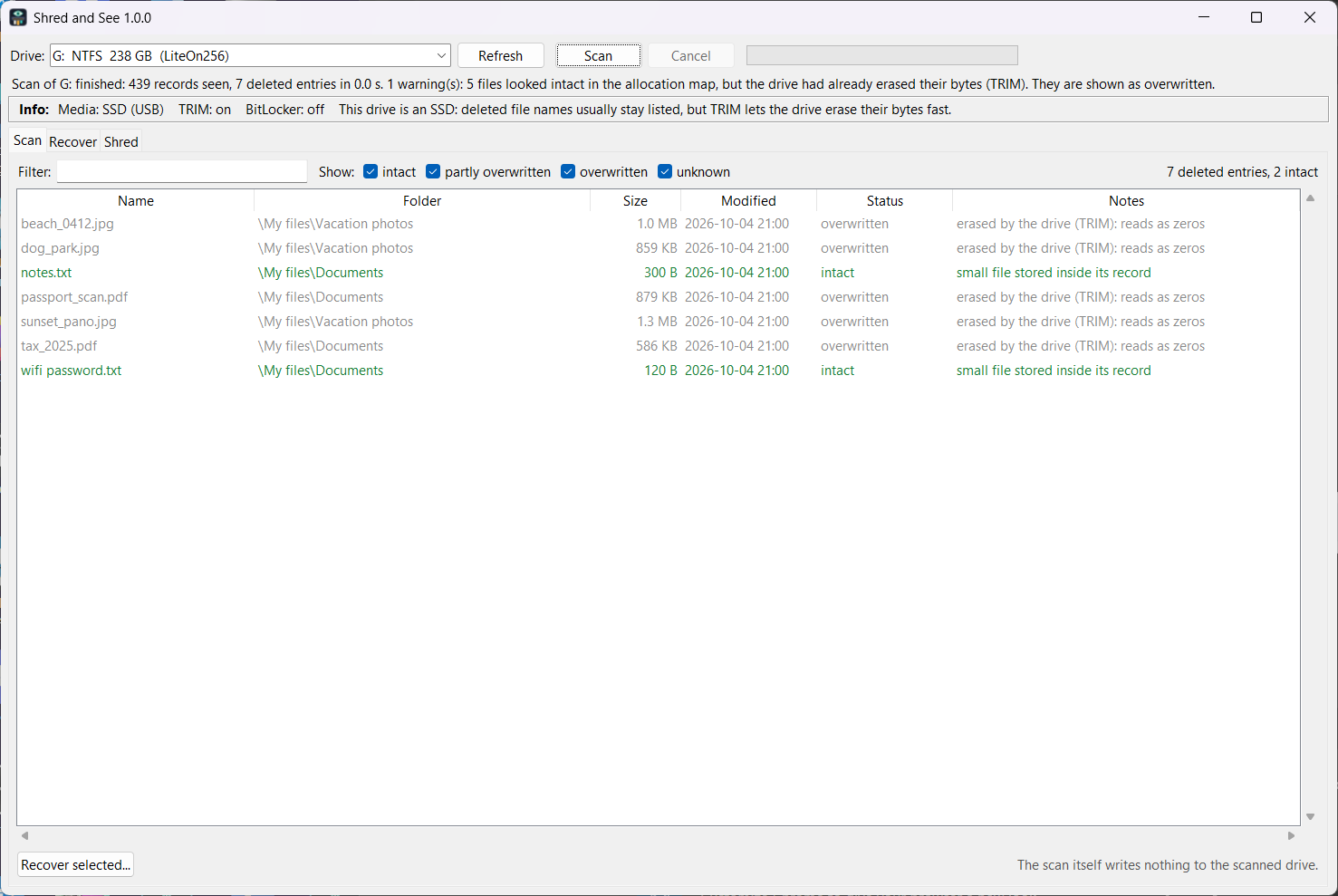Sort by the Folder column header

(422, 201)
